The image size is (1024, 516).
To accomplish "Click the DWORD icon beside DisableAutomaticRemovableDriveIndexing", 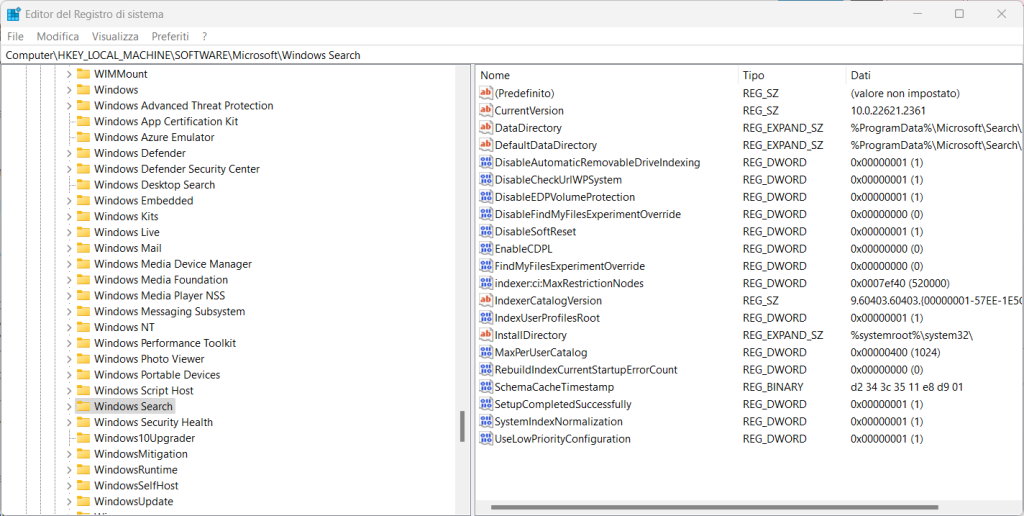I will 485,162.
